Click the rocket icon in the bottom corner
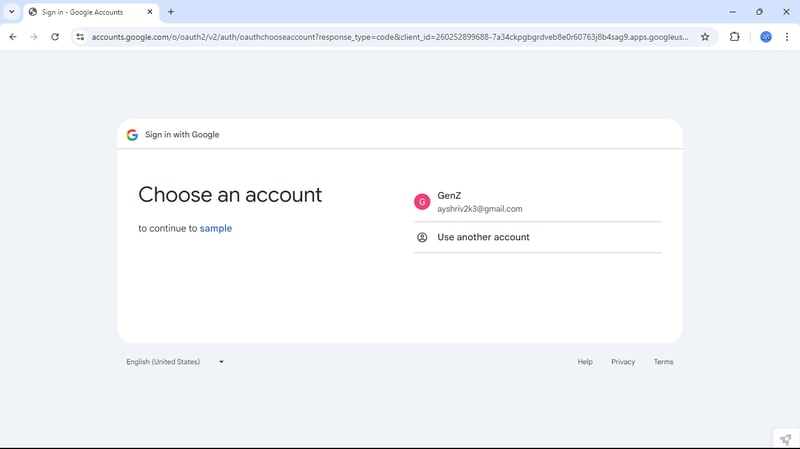 (786, 439)
